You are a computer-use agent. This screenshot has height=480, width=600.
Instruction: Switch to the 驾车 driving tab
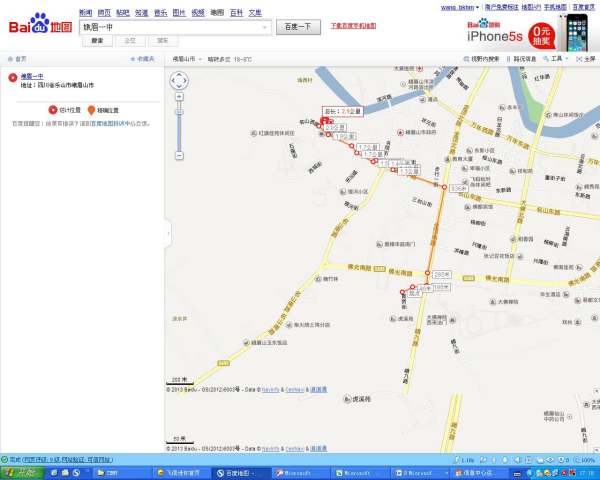[x=161, y=41]
